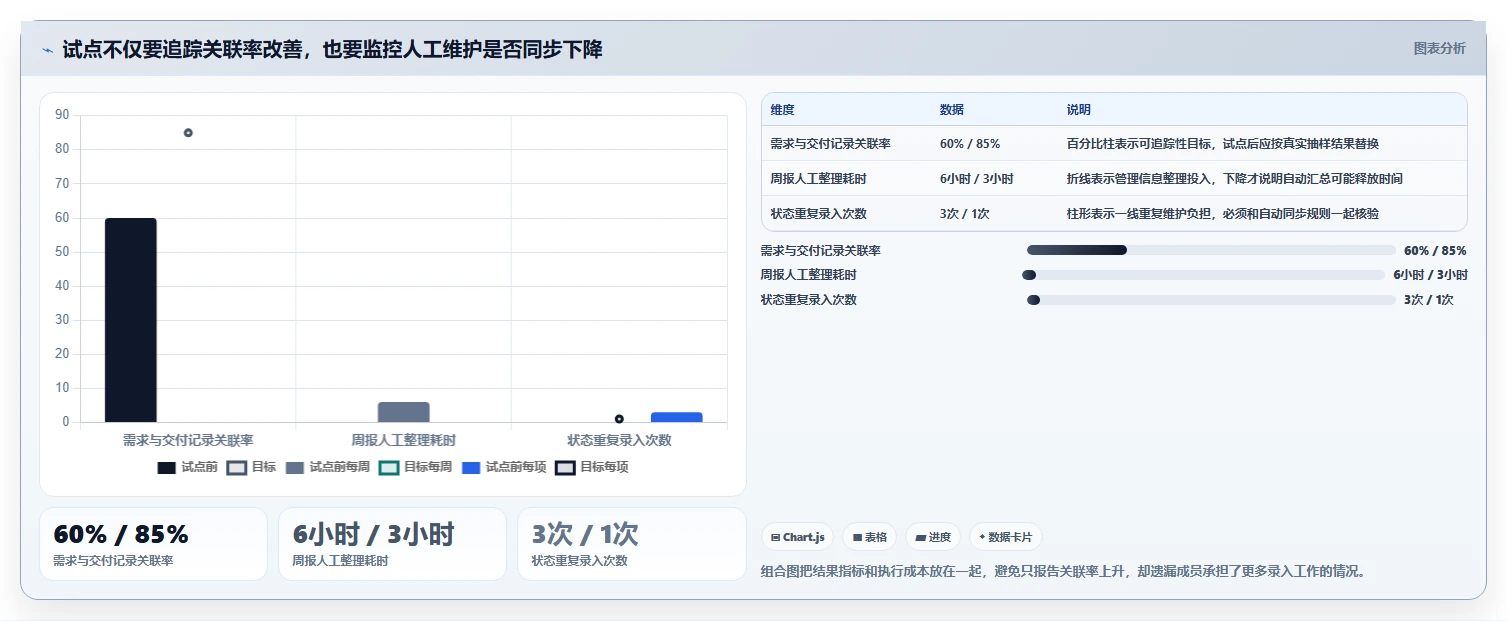Screen dimensions: 1507x621
Task: Click the 维度 column header
Action: [x=783, y=110]
